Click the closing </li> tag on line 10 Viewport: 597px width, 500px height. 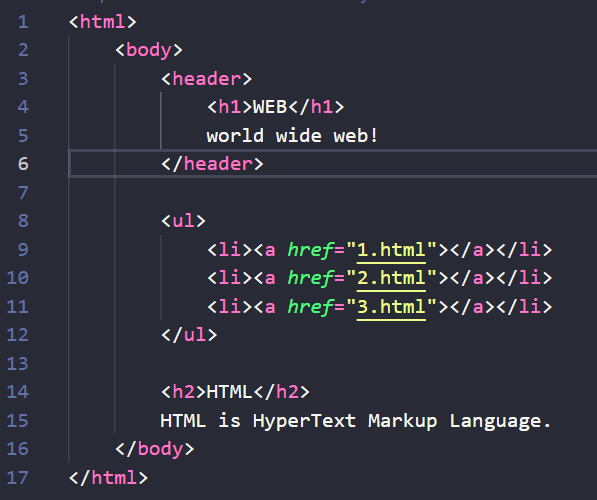(x=524, y=278)
